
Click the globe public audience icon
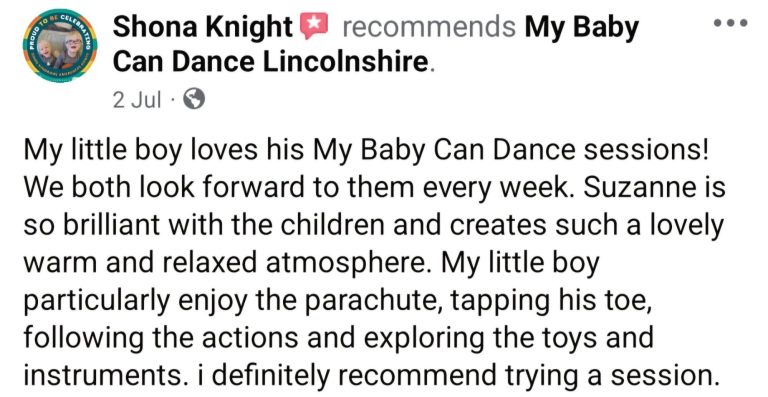point(194,99)
